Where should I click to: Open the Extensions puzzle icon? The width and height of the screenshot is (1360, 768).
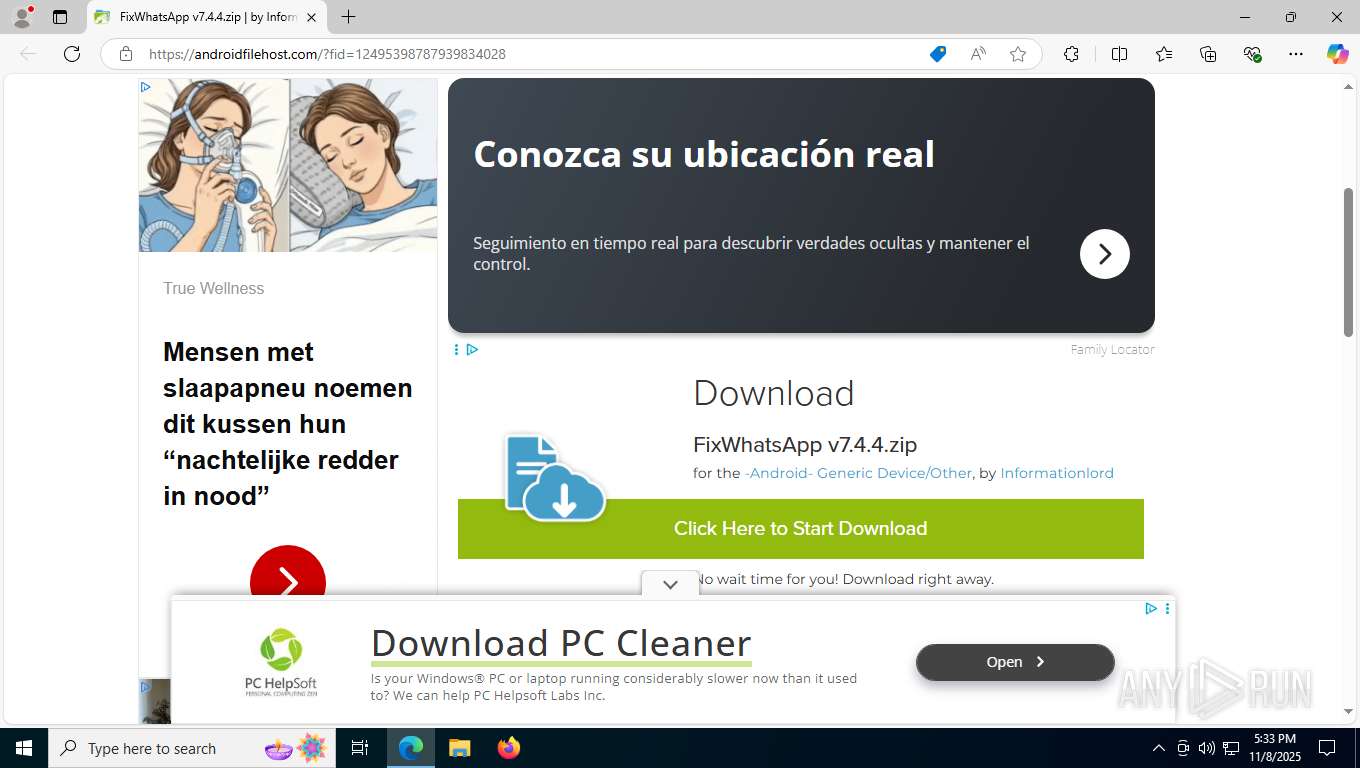point(1071,54)
